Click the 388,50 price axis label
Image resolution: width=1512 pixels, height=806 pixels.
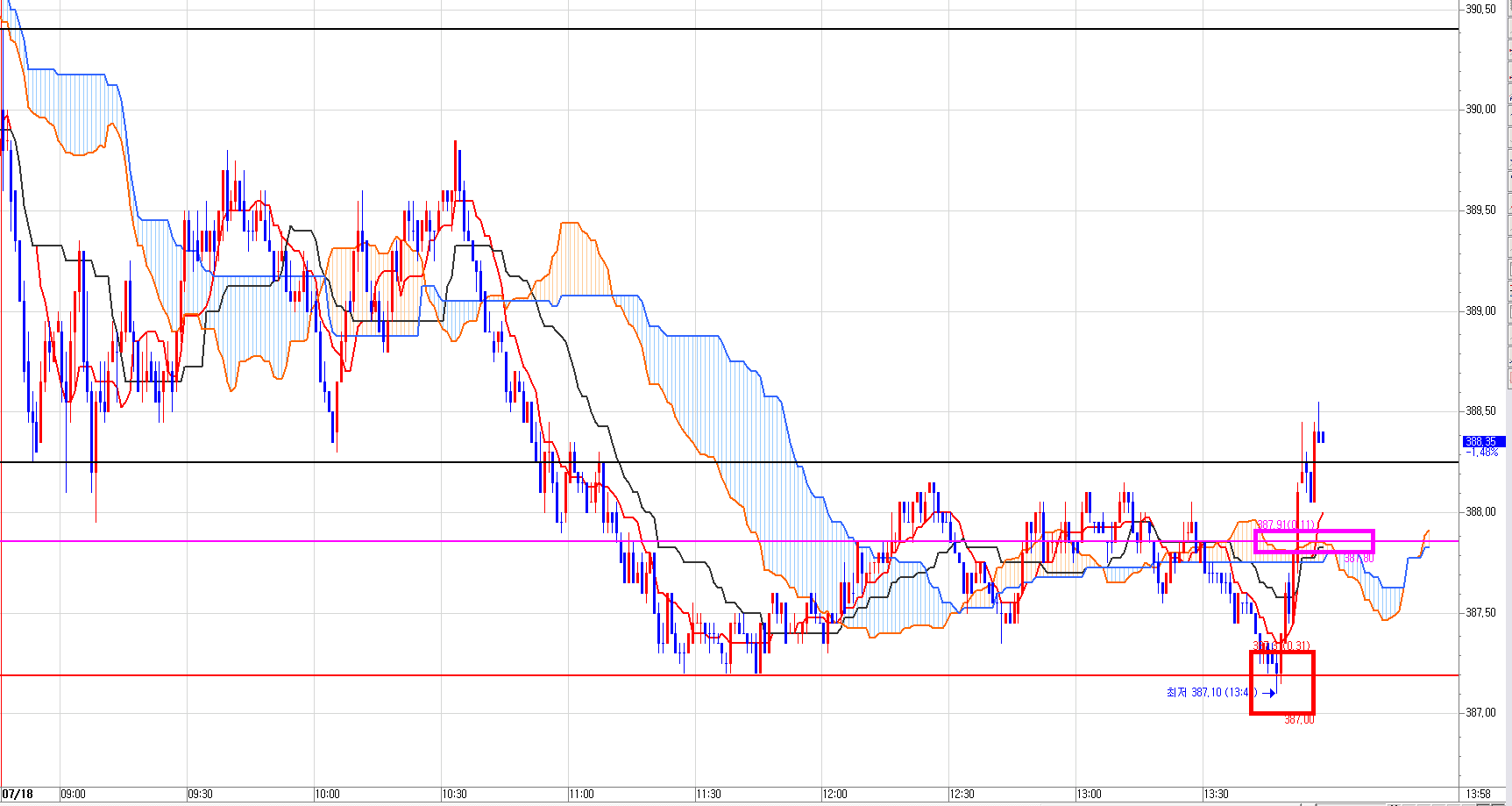click(x=1481, y=411)
